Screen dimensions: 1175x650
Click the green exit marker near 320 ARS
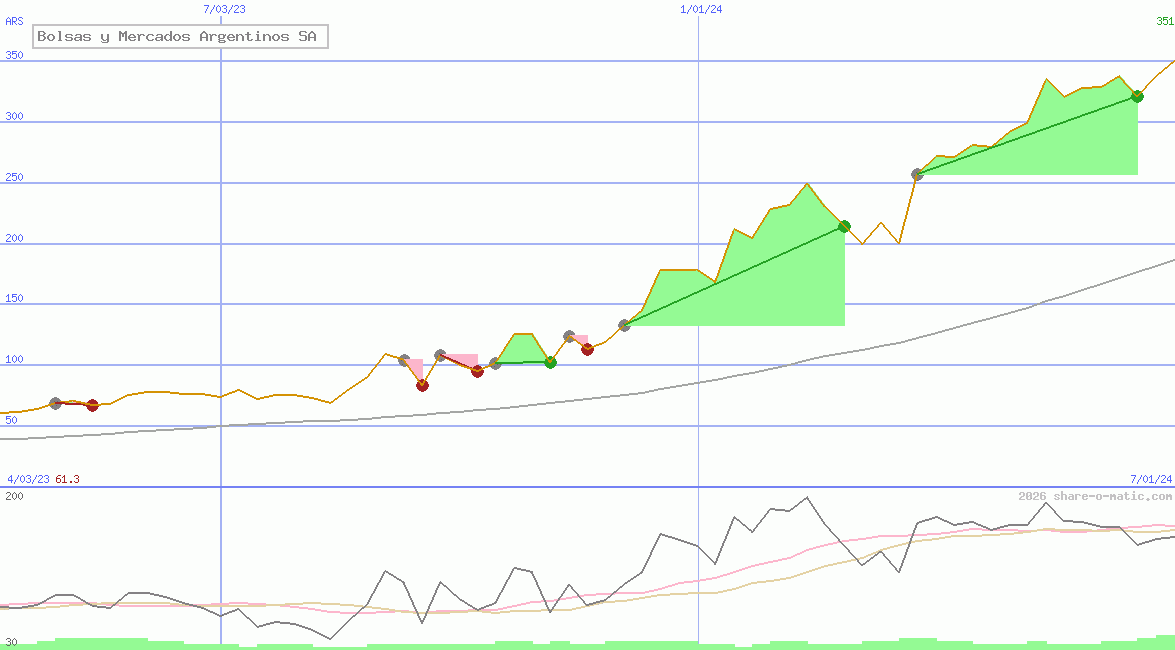[1137, 96]
